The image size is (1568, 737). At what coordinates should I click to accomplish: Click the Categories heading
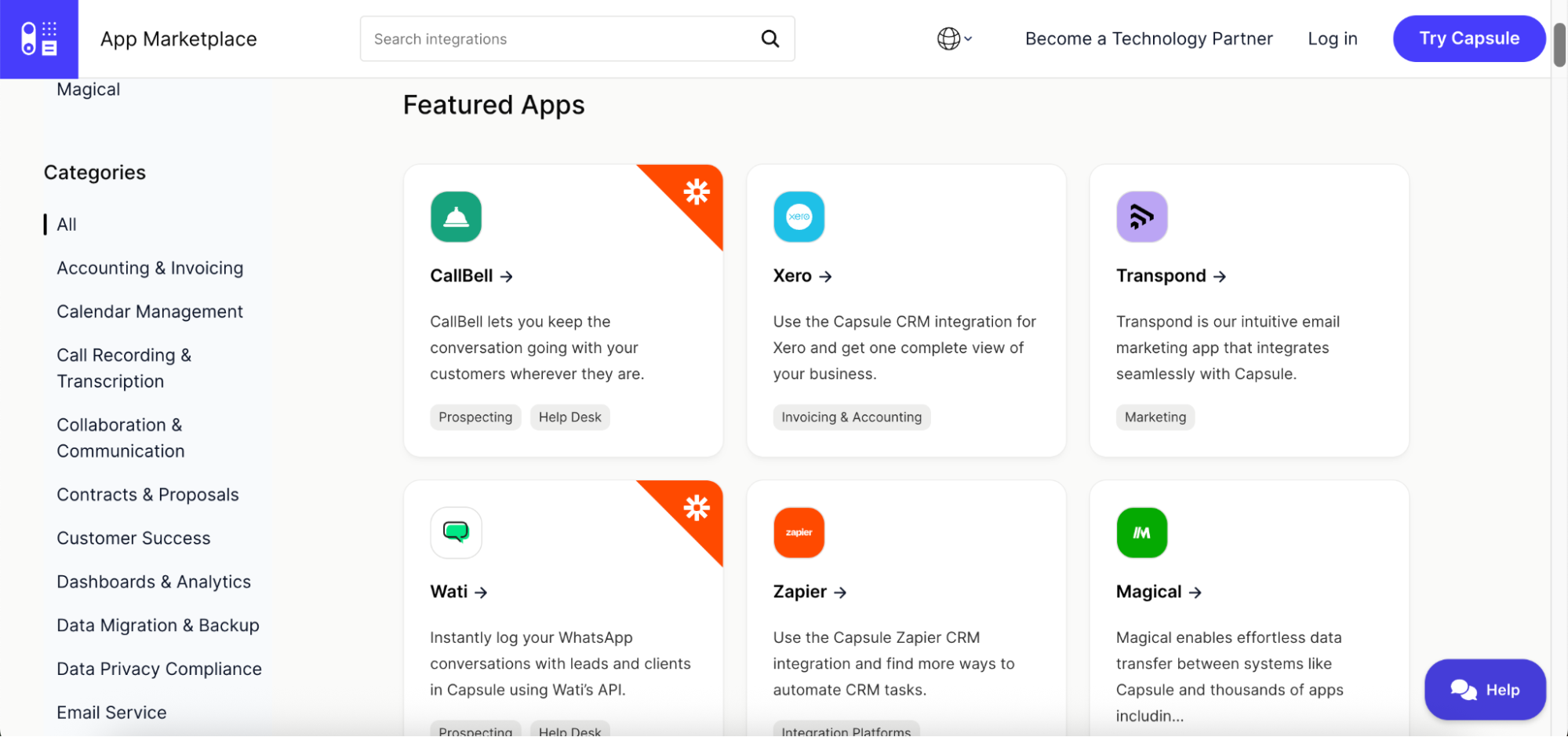(x=95, y=173)
